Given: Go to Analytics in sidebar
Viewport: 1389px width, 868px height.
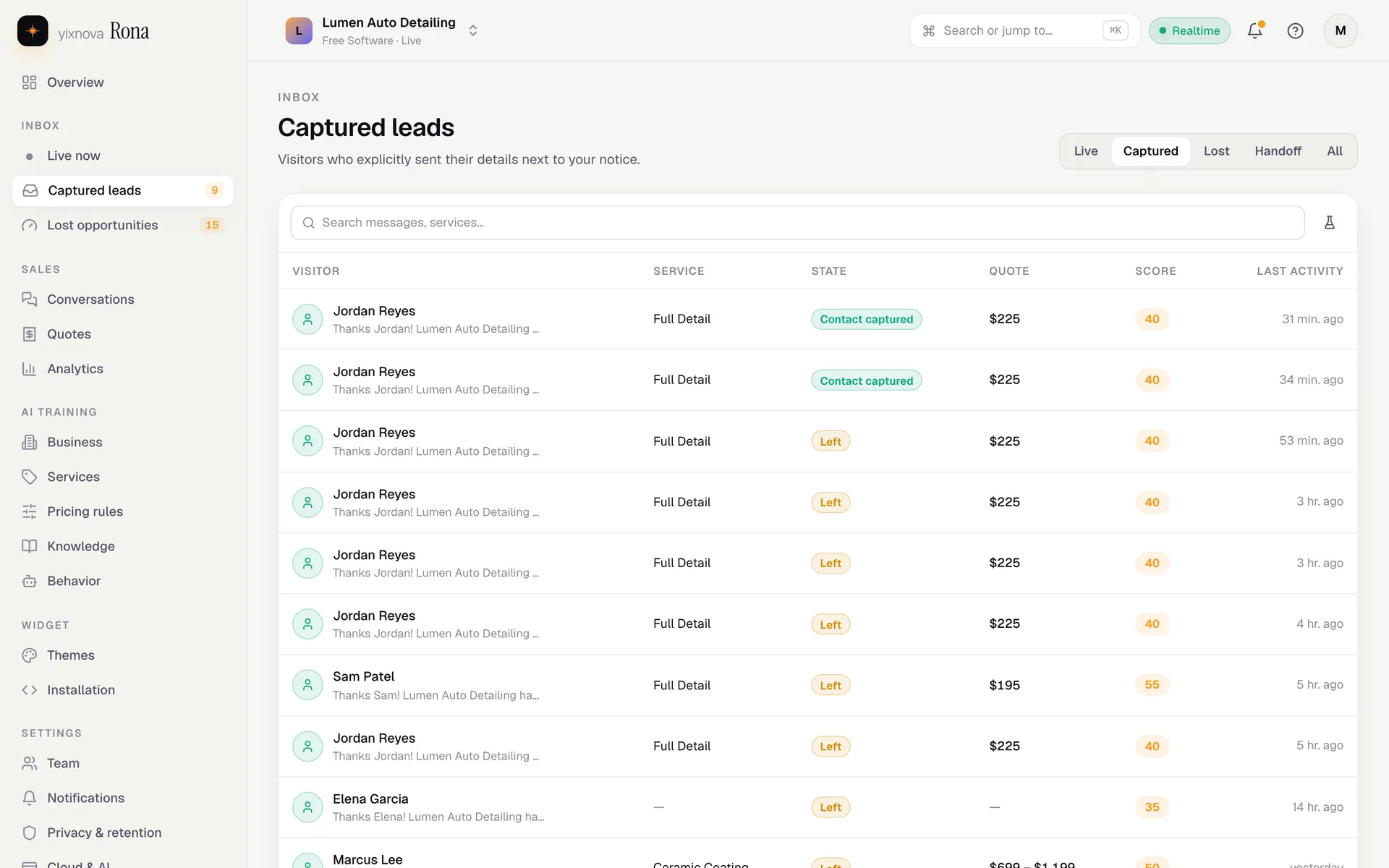Looking at the screenshot, I should coord(123,369).
